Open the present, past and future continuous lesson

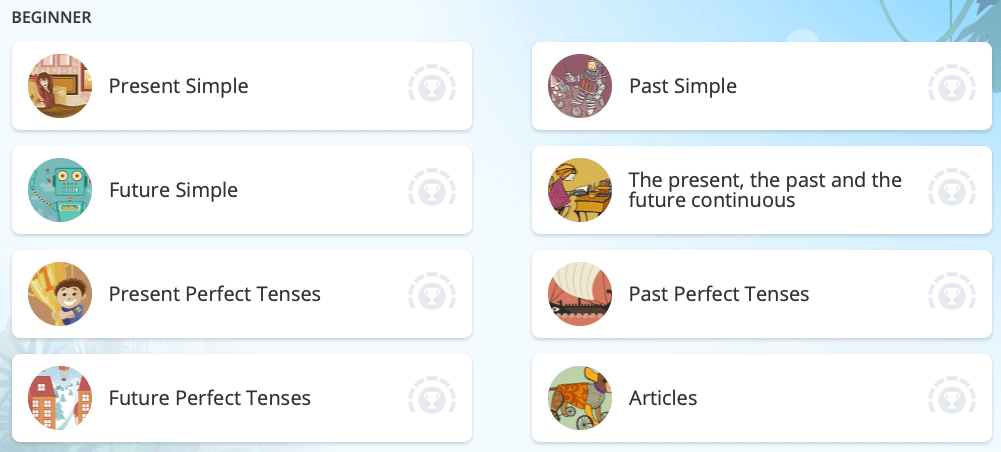[x=765, y=190]
